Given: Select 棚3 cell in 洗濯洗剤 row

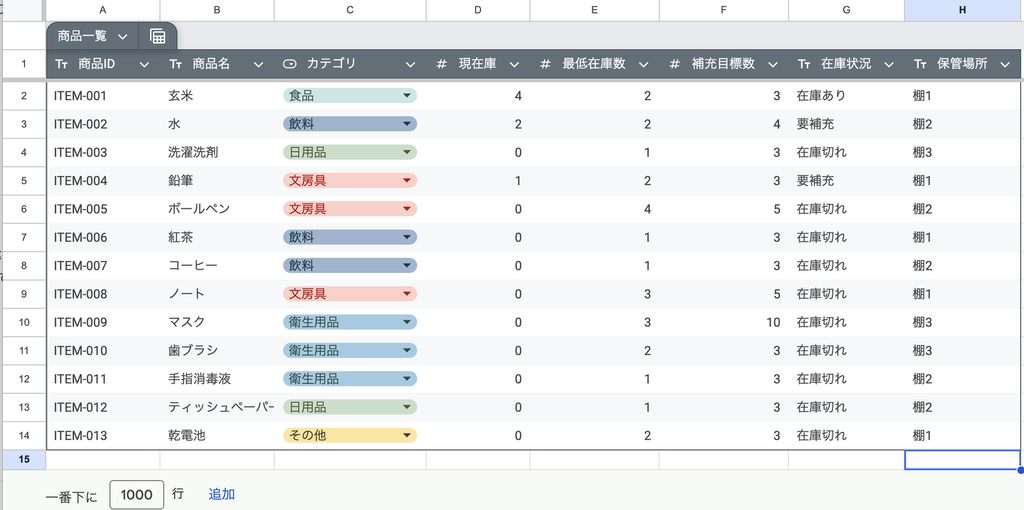Looking at the screenshot, I should tap(963, 152).
